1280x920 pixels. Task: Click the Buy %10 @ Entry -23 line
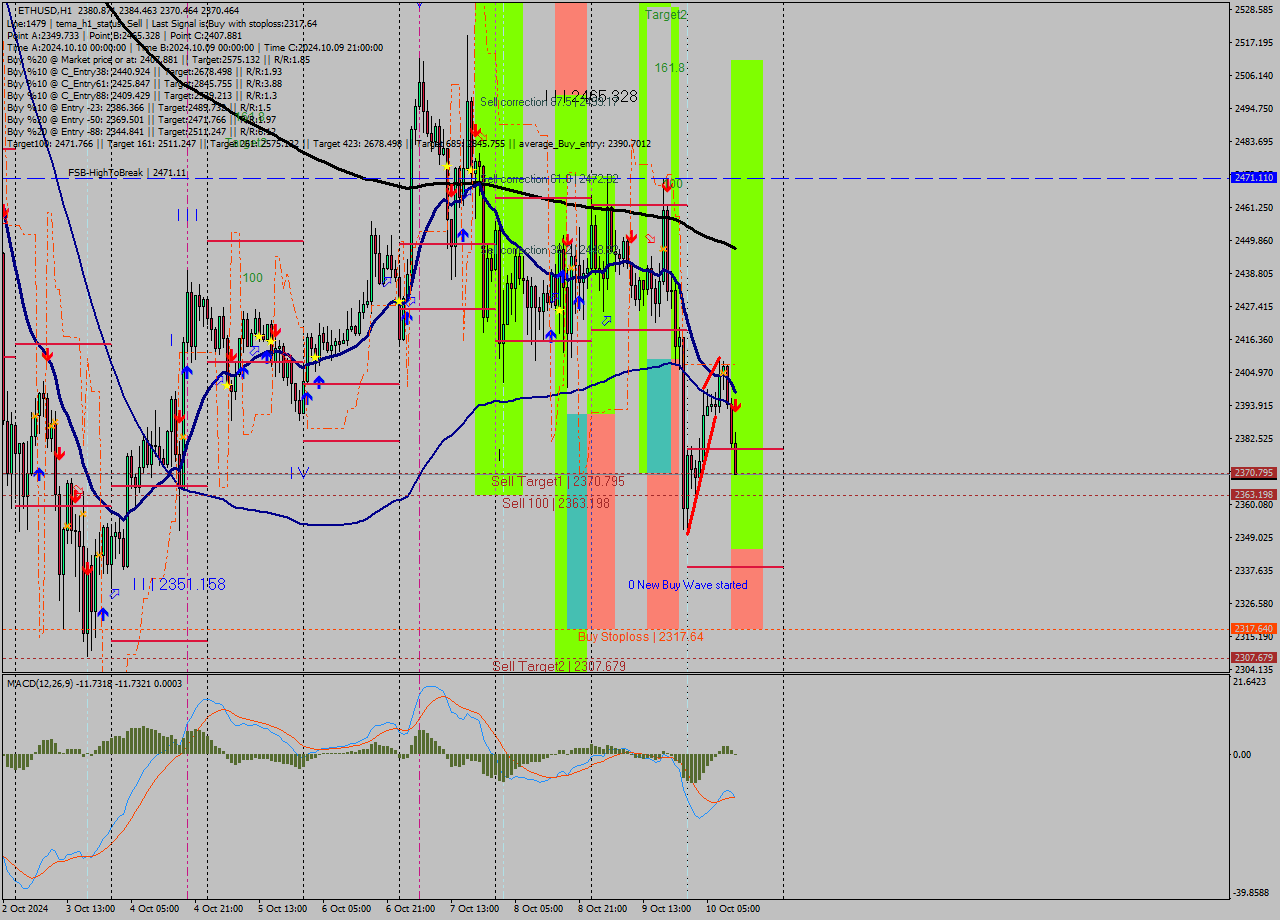click(x=139, y=107)
